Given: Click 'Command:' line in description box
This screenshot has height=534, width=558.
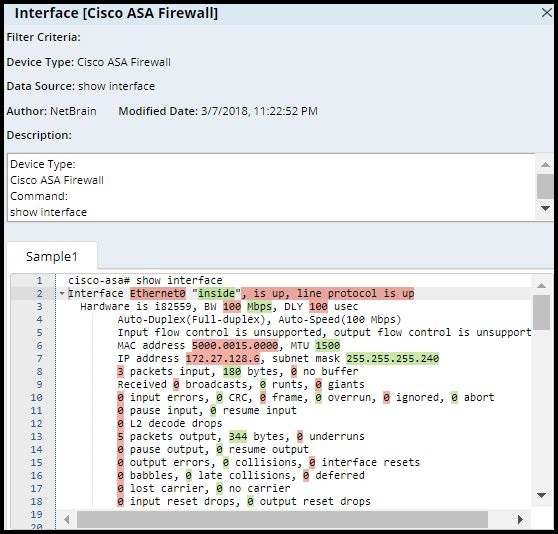Looking at the screenshot, I should (39, 196).
